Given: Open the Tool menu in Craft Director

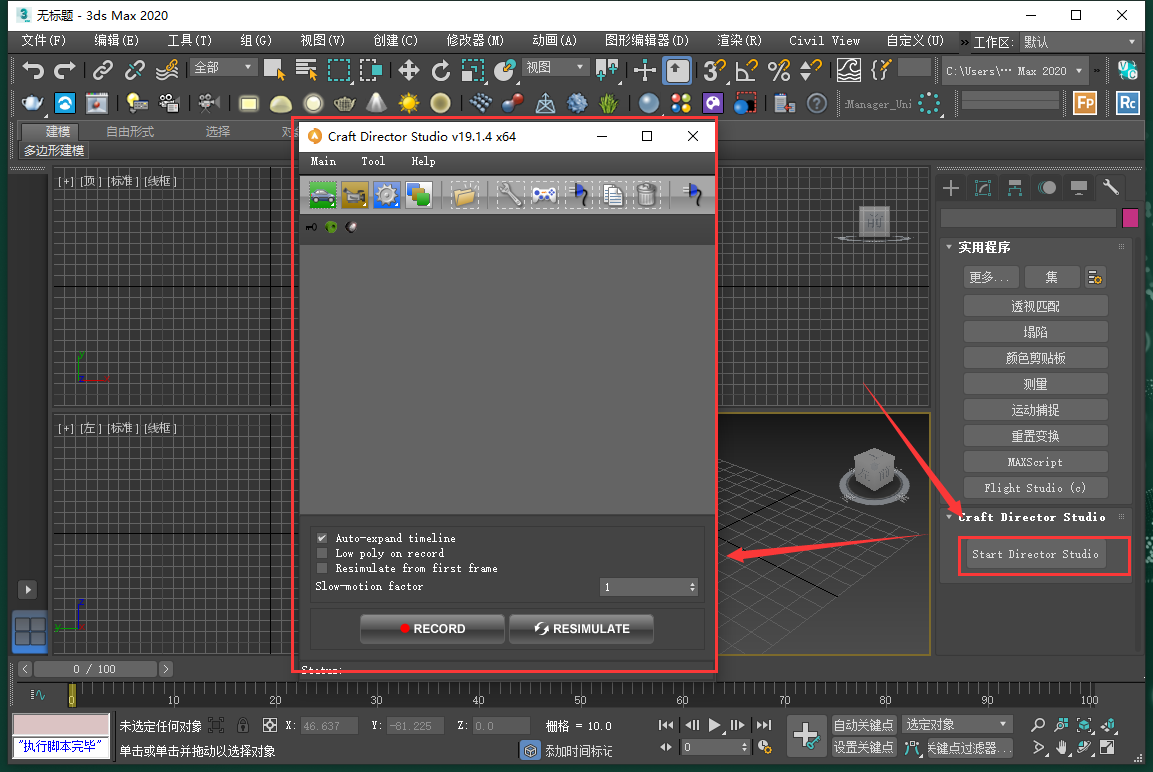Looking at the screenshot, I should coord(373,161).
